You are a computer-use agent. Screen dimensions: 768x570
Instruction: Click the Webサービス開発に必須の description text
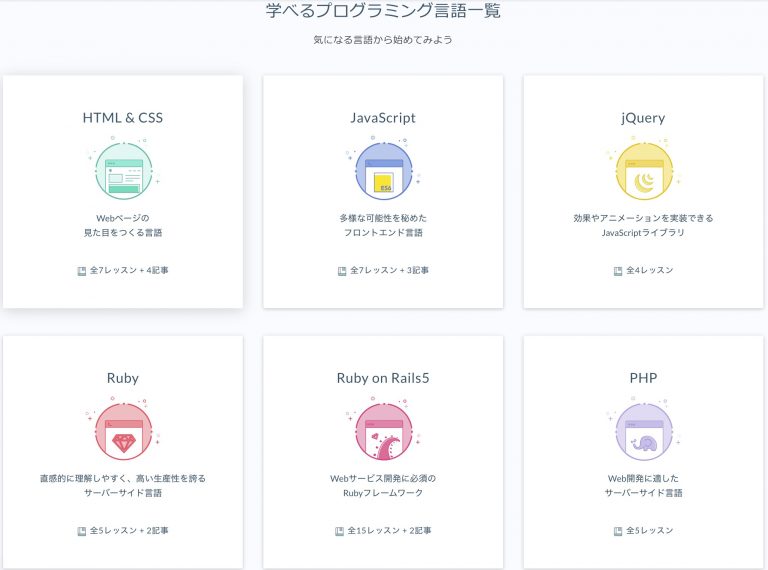(x=383, y=478)
